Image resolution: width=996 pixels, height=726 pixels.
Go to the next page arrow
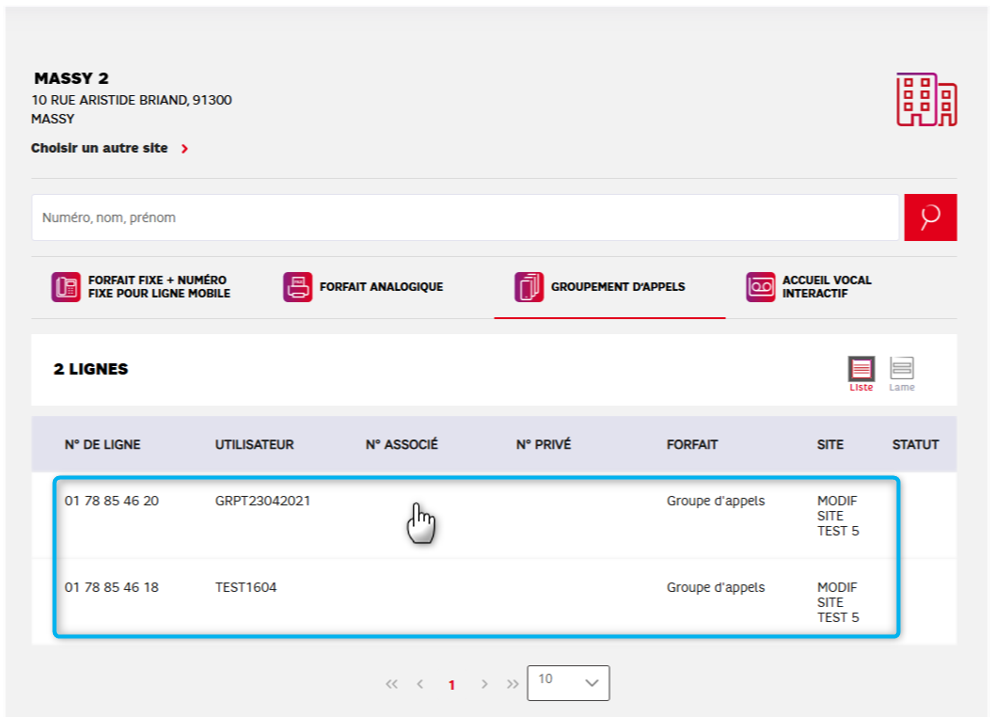tap(484, 684)
